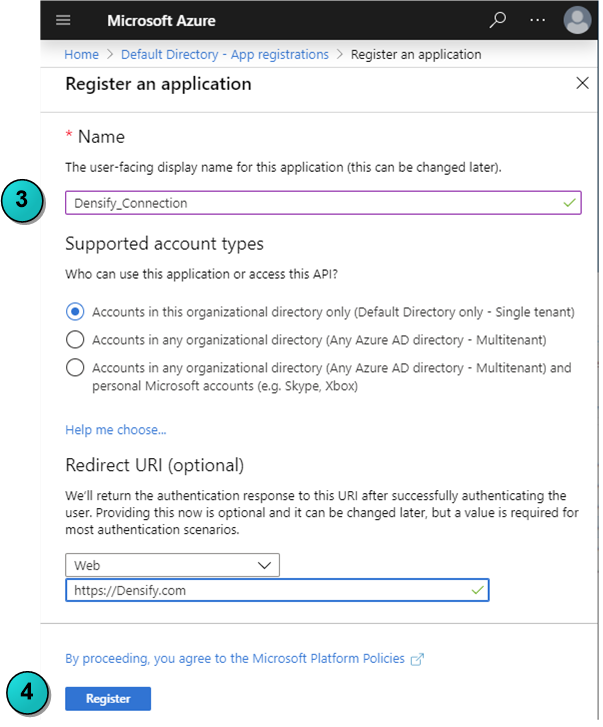Click the green checkmark in the Name field
The image size is (603, 727).
click(569, 203)
